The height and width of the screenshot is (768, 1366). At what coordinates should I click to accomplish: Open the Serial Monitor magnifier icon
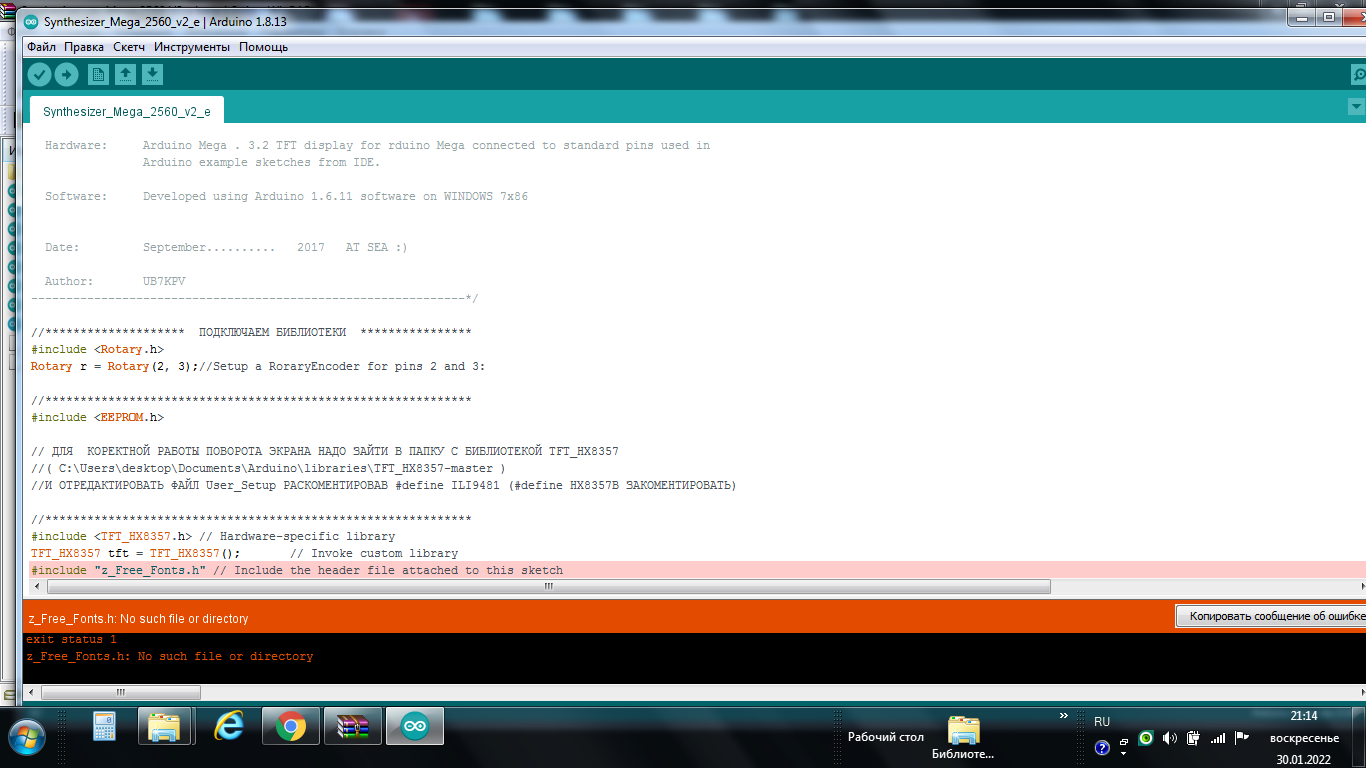[x=1357, y=74]
